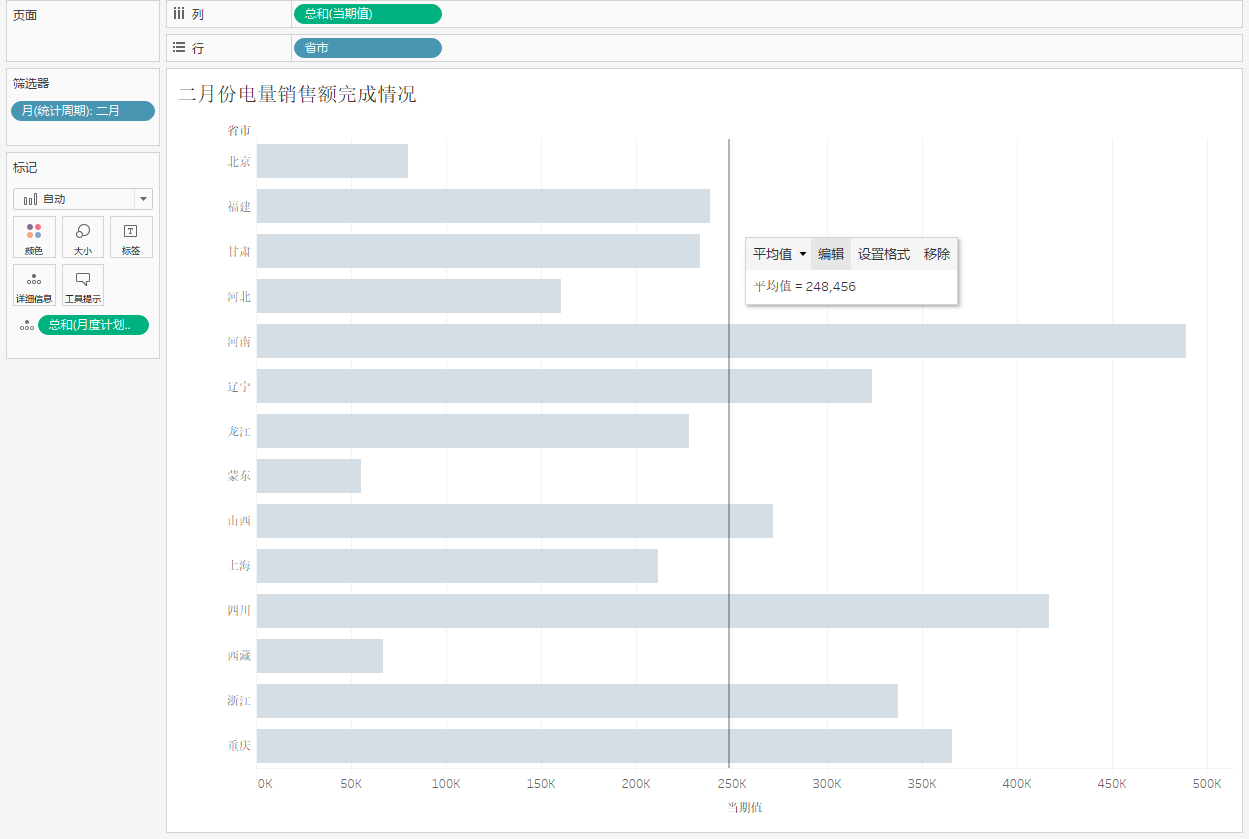Image resolution: width=1249 pixels, height=839 pixels.
Task: Click the 重庆 row label
Action: (x=239, y=746)
